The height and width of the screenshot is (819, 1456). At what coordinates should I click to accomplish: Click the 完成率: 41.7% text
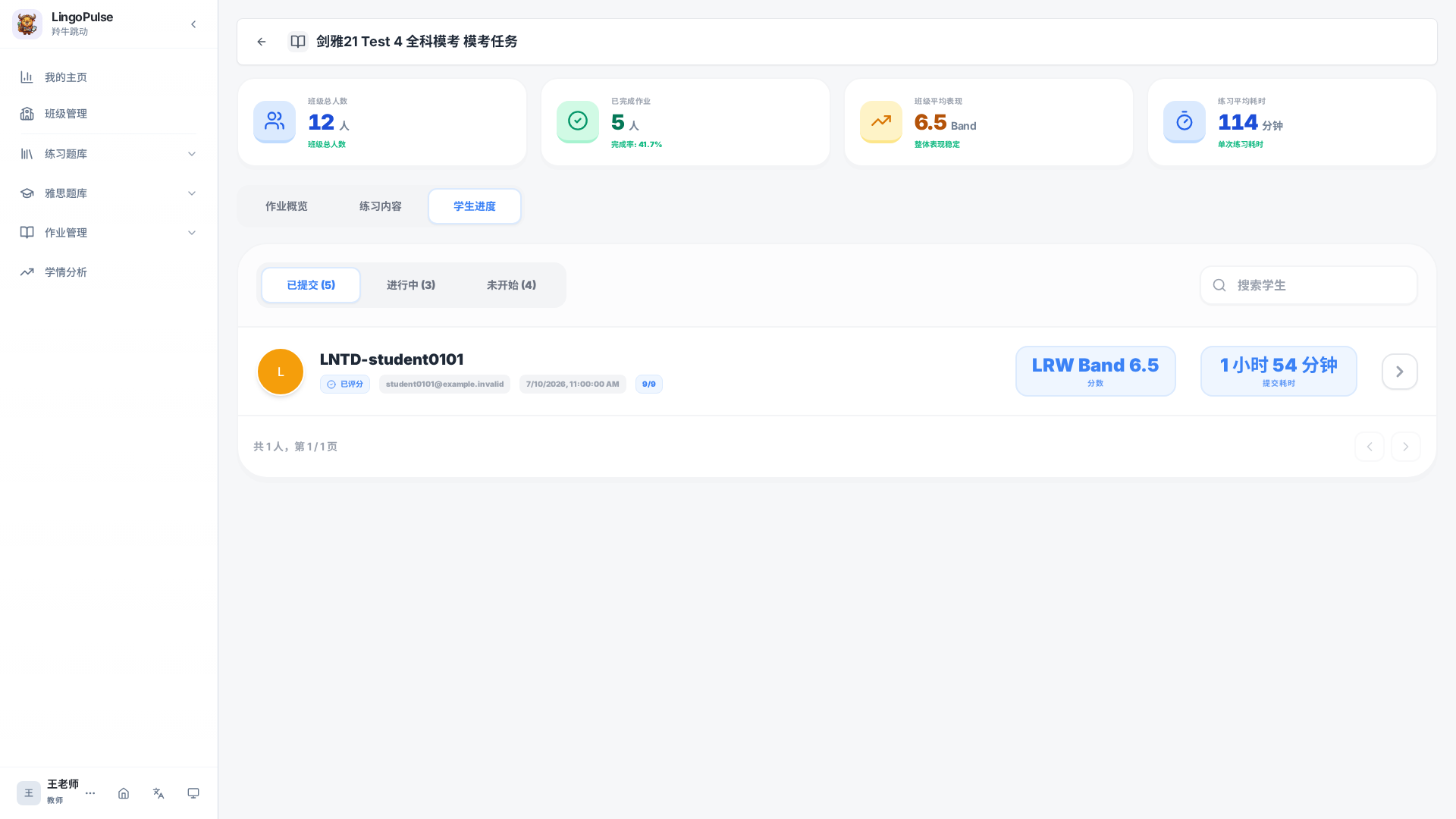636,145
